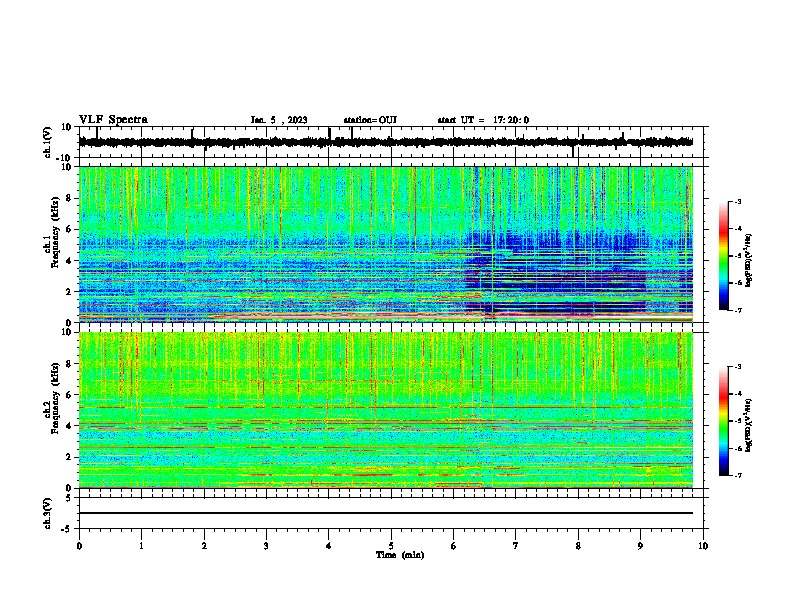Click the flat black ch.3 voltage line

point(386,513)
